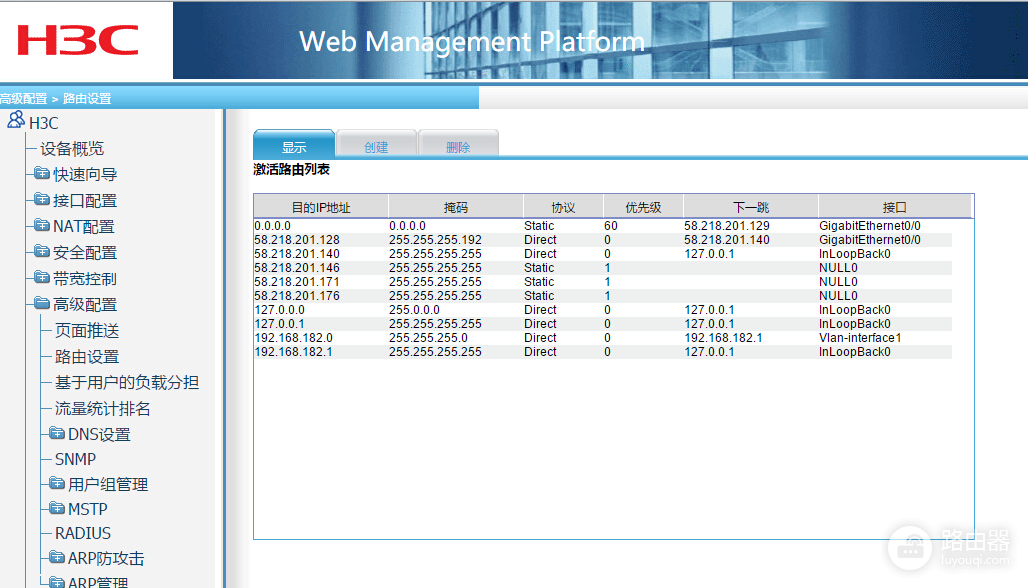Sort by the 目的IP地址 column header
1028x588 pixels.
tap(320, 207)
